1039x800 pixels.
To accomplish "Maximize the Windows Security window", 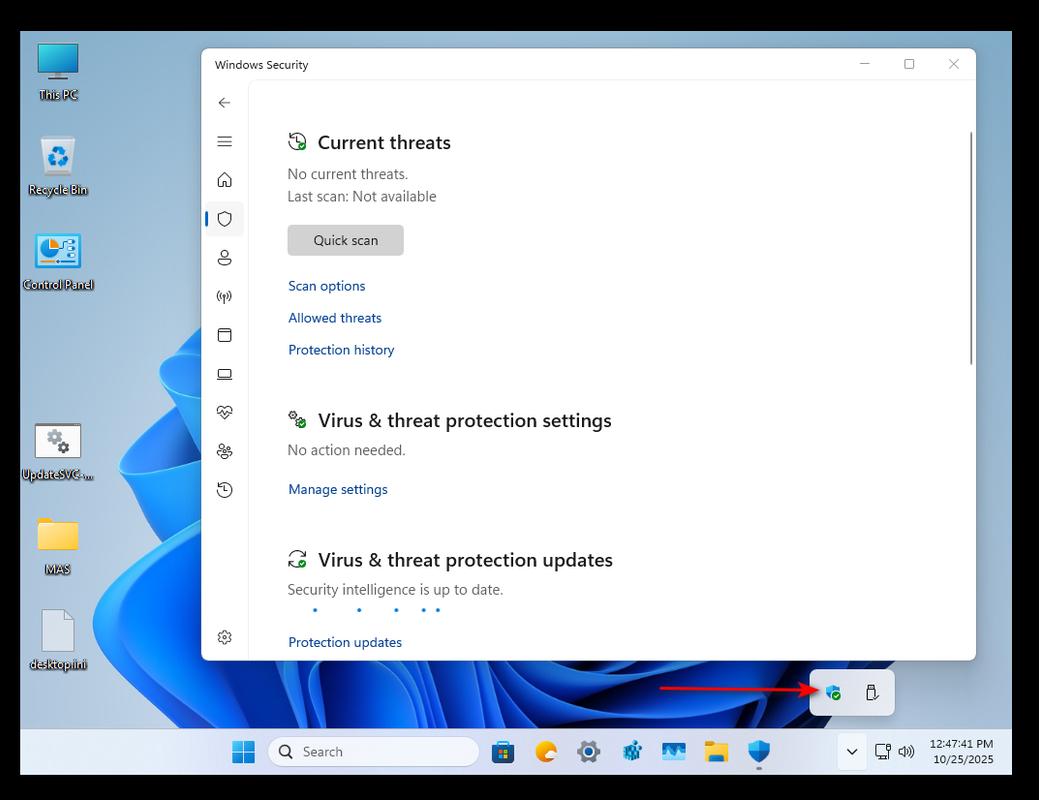I will (x=909, y=64).
